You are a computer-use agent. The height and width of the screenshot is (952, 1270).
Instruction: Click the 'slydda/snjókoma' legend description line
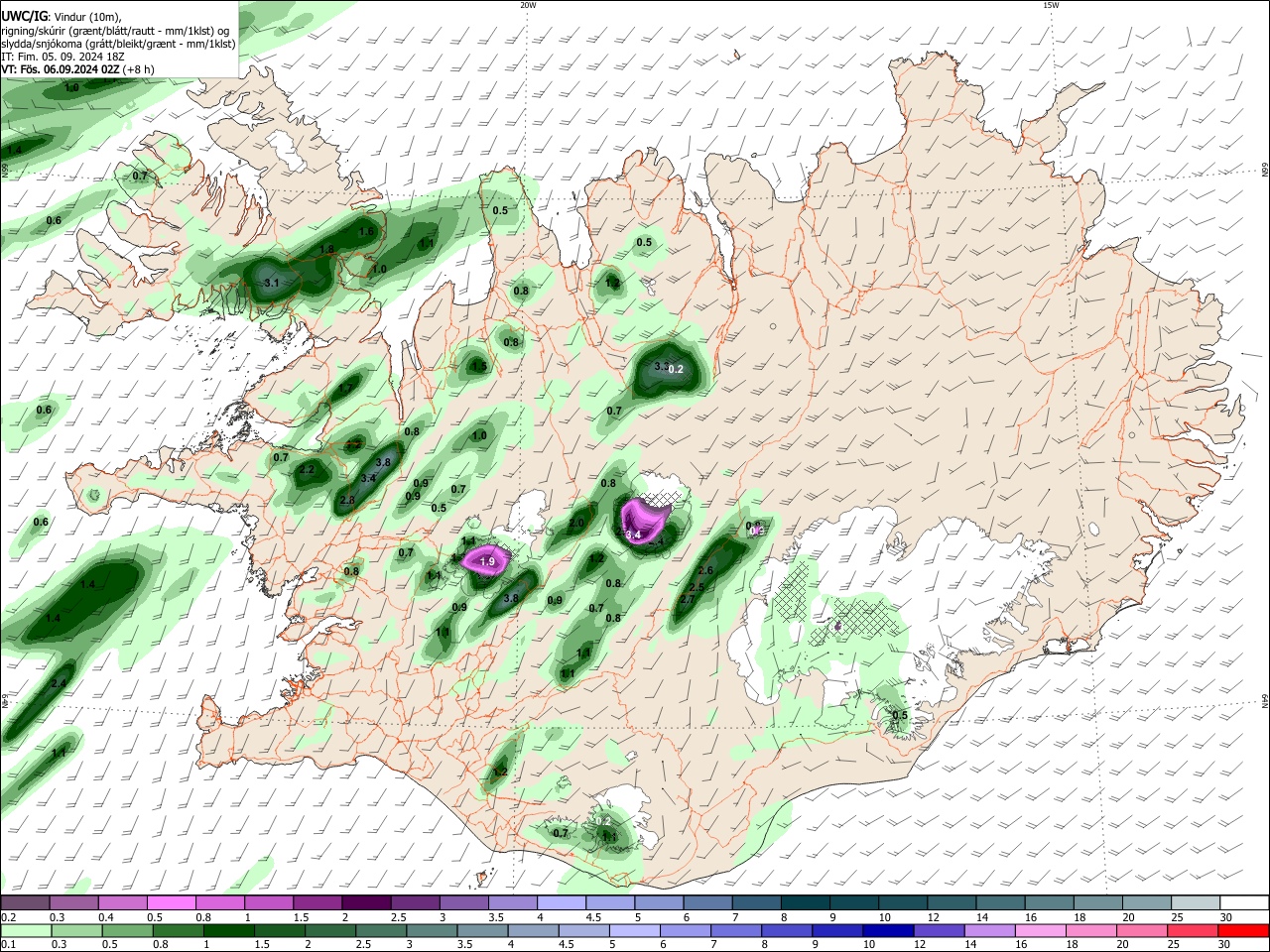[x=118, y=44]
